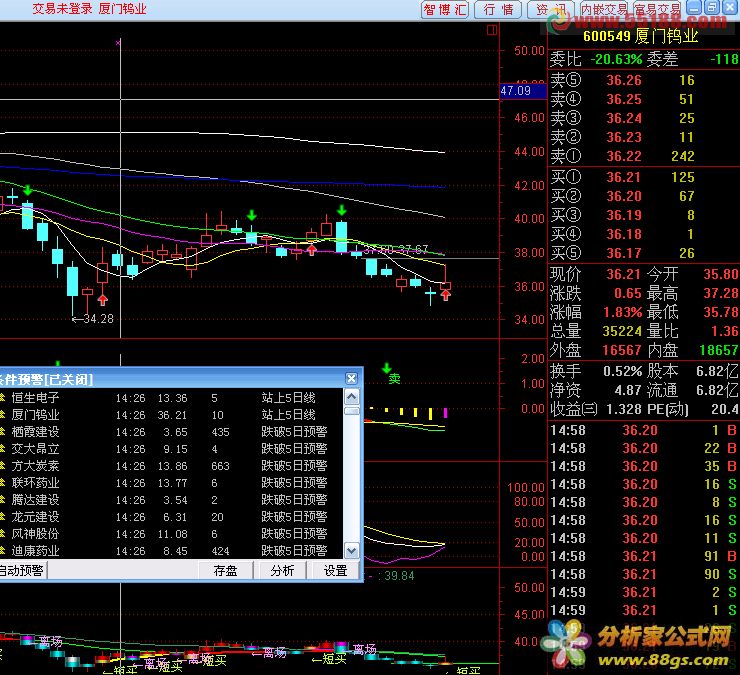Screen dimensions: 740x675
Task: Click the 买④ 36.18 order row
Action: tap(644, 234)
